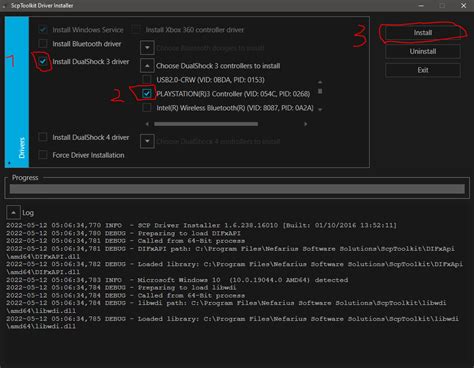Click the ScpToolkit title bar app icon
Viewport: 474px width, 368px height.
(x=4, y=6)
